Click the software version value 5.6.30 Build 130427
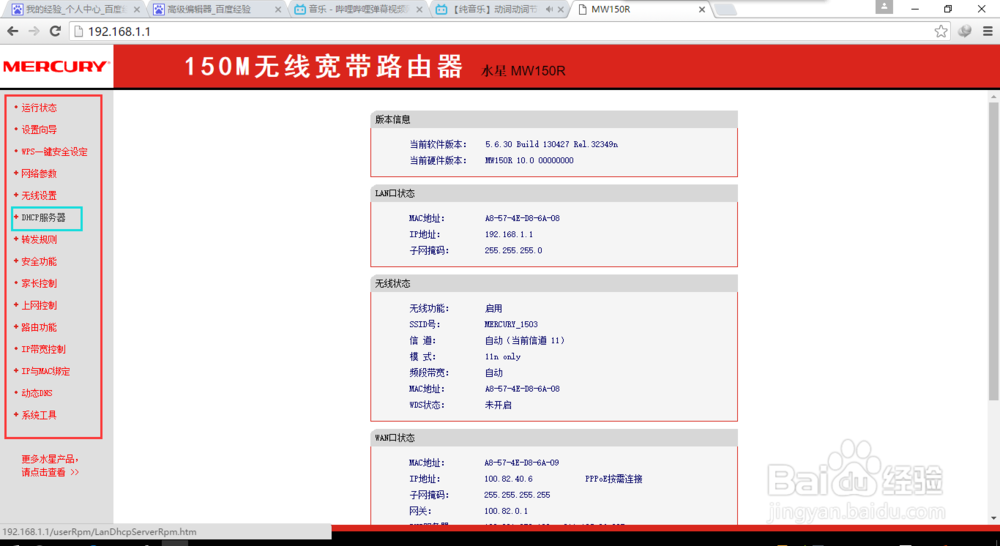 551,144
